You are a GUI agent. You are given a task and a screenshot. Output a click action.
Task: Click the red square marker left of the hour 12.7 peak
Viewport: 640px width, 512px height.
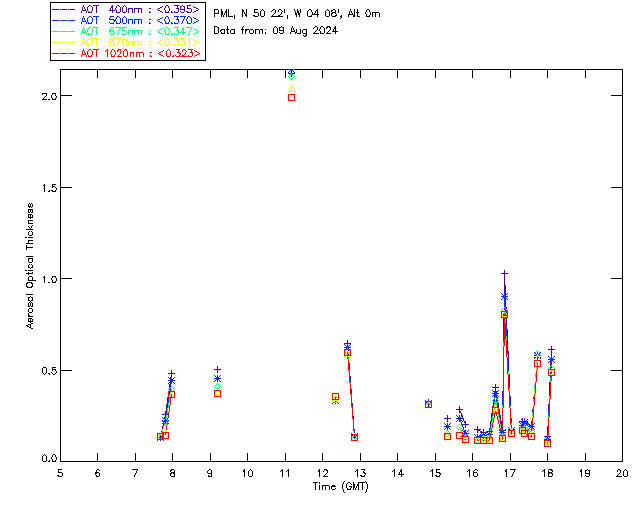pyautogui.click(x=336, y=397)
